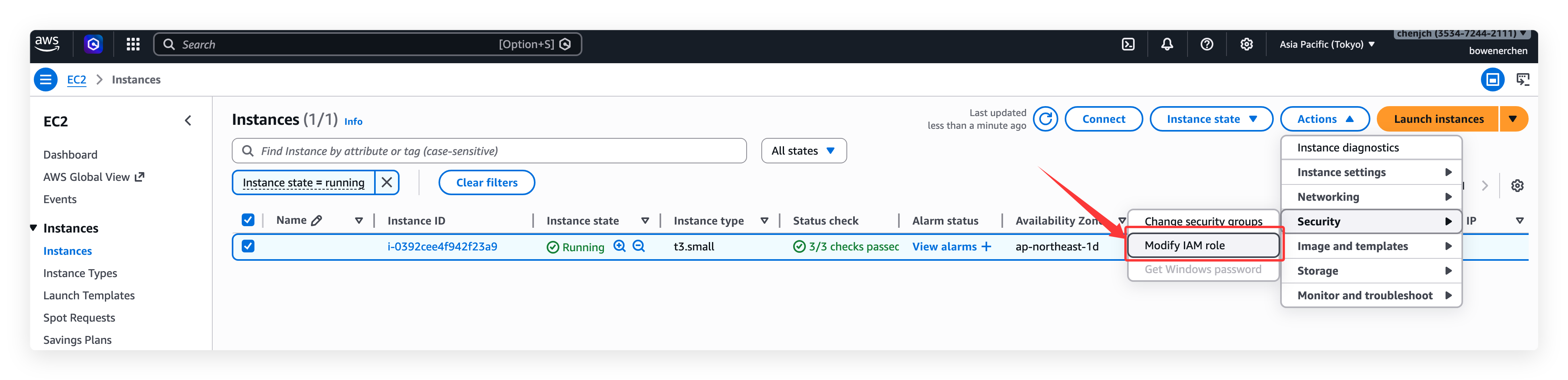
Task: Open the AWS CloudShell terminal icon
Action: [x=1128, y=45]
